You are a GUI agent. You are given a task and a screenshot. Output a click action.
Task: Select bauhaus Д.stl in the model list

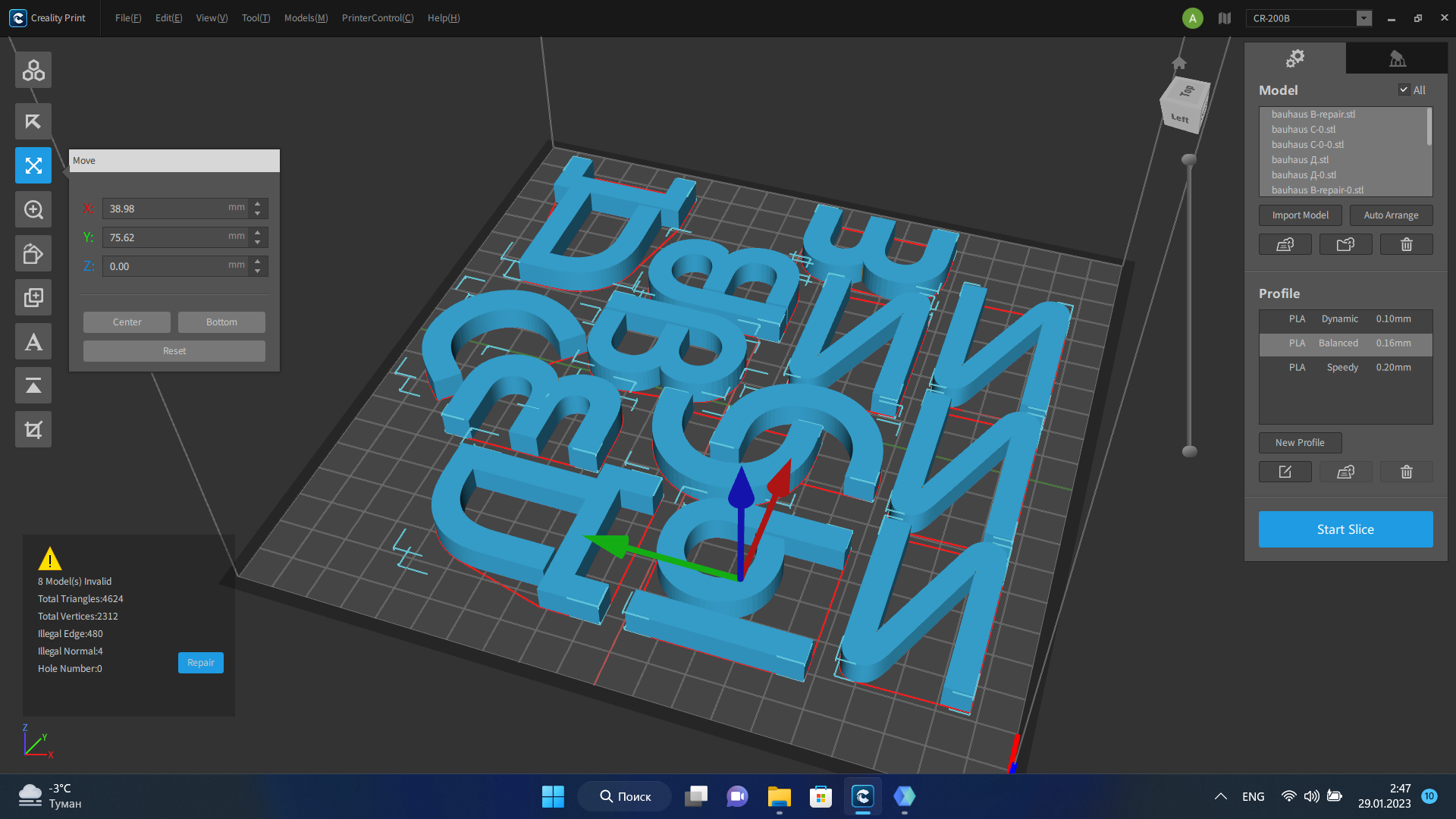[x=1300, y=159]
